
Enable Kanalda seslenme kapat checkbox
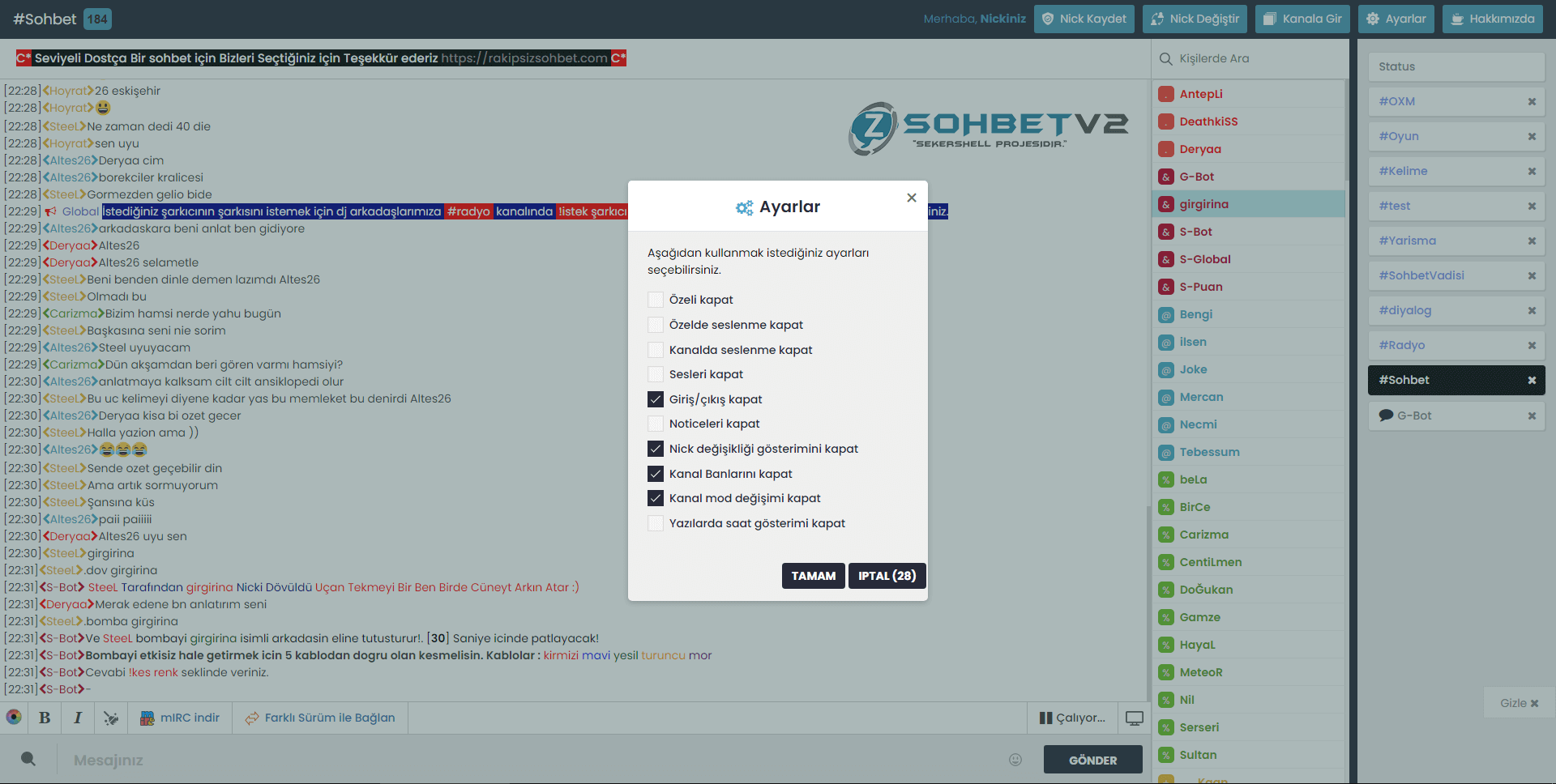click(x=656, y=350)
